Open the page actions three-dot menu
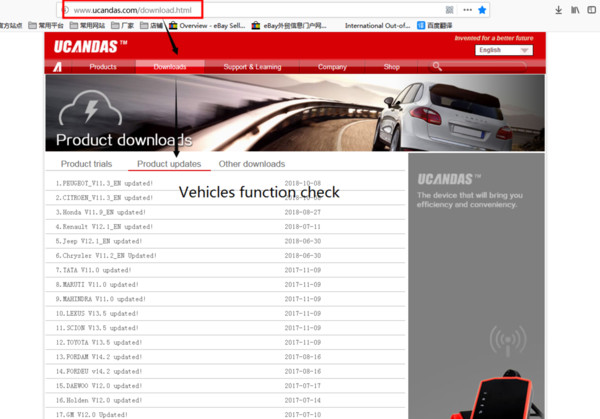600x419 pixels. click(x=467, y=10)
